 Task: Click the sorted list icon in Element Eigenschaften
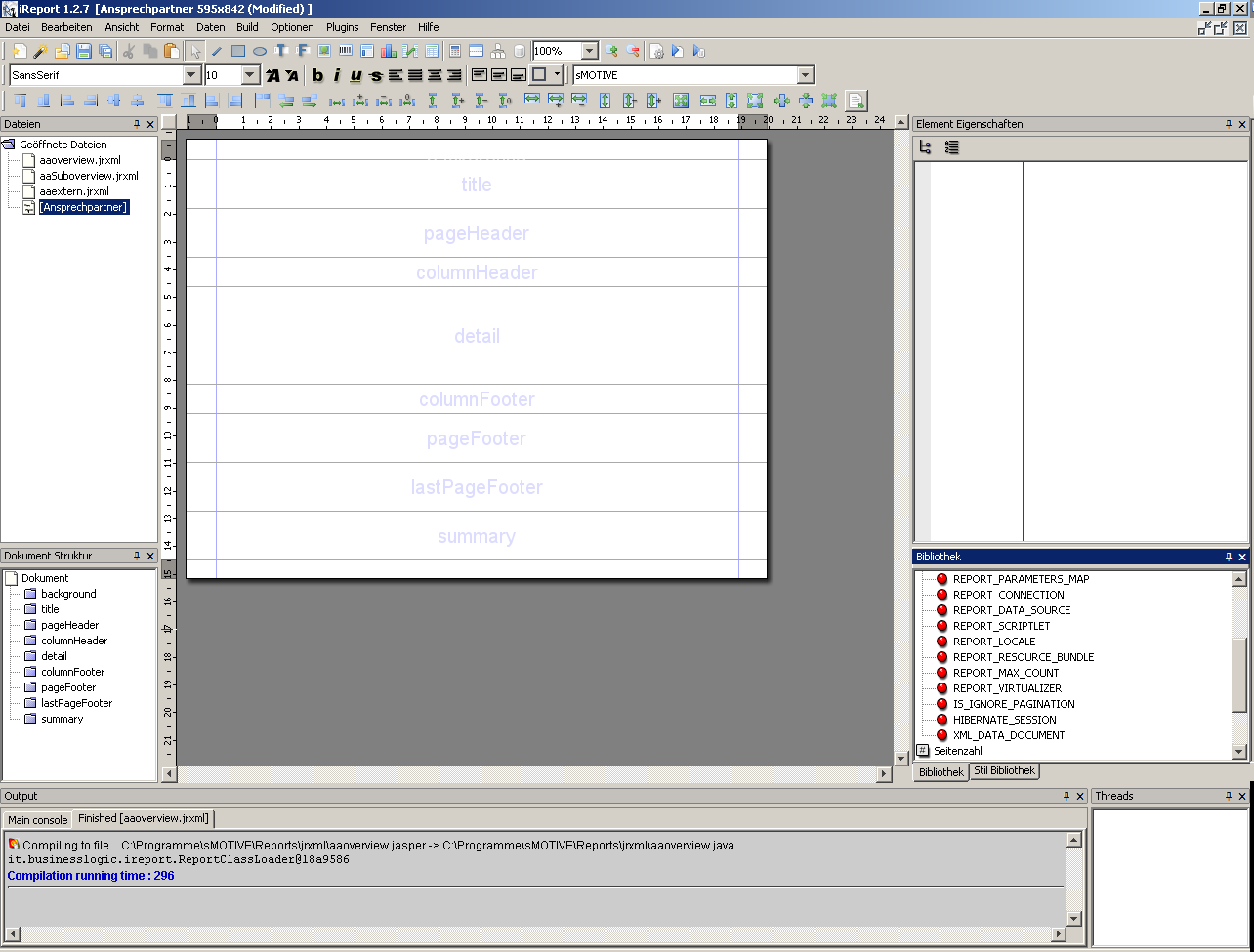tap(952, 147)
